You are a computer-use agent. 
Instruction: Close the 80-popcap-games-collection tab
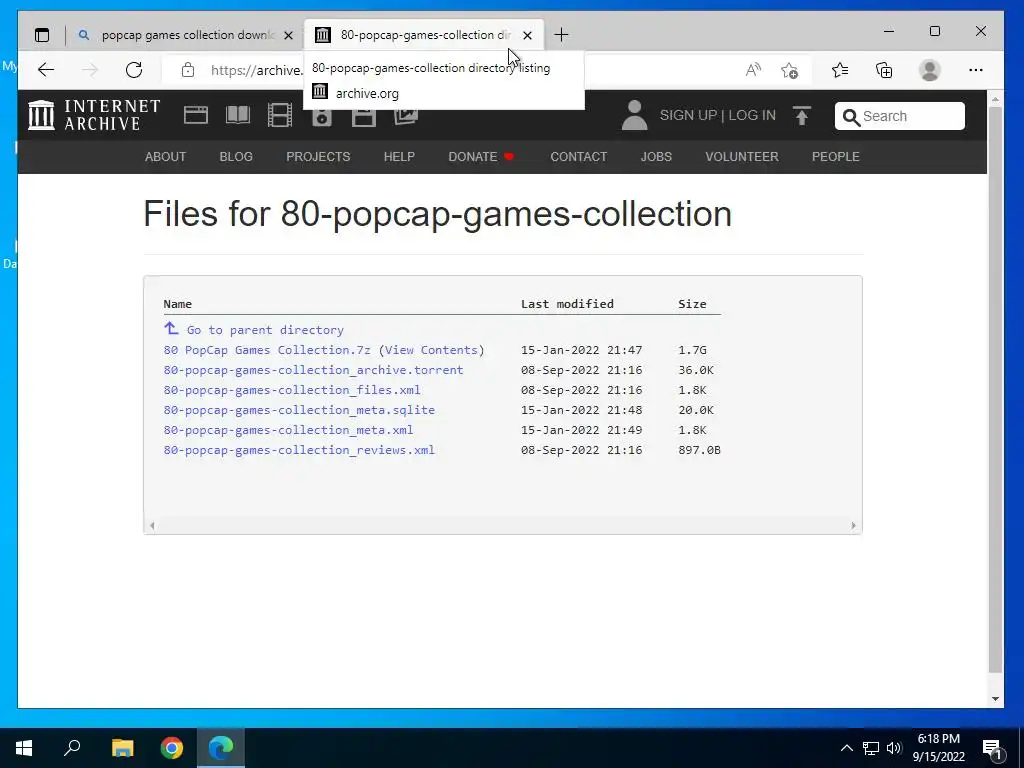(528, 35)
